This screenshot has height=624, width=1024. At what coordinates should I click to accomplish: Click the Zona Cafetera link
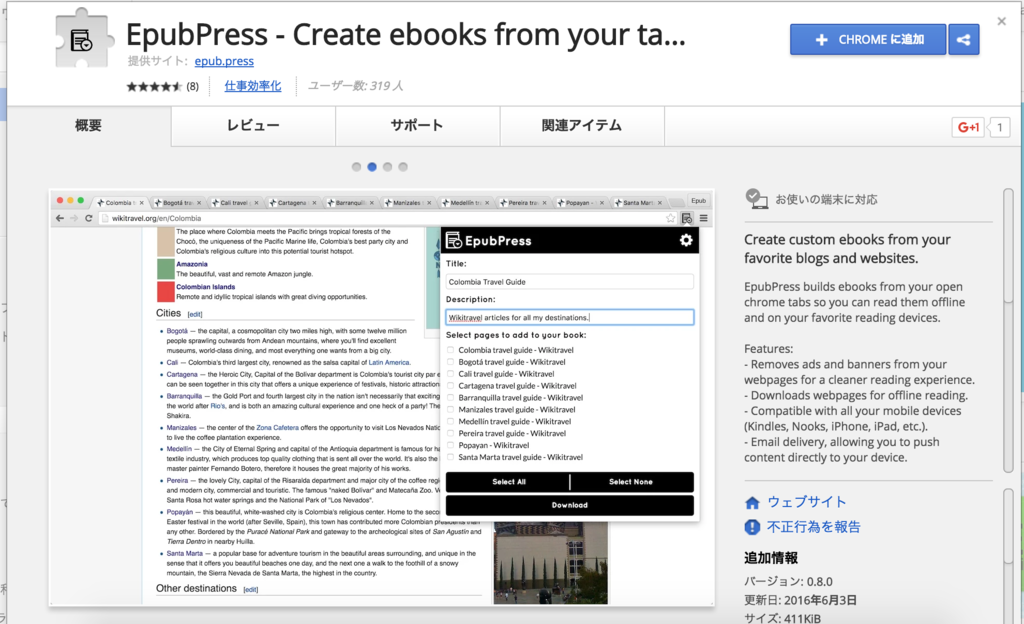(278, 428)
